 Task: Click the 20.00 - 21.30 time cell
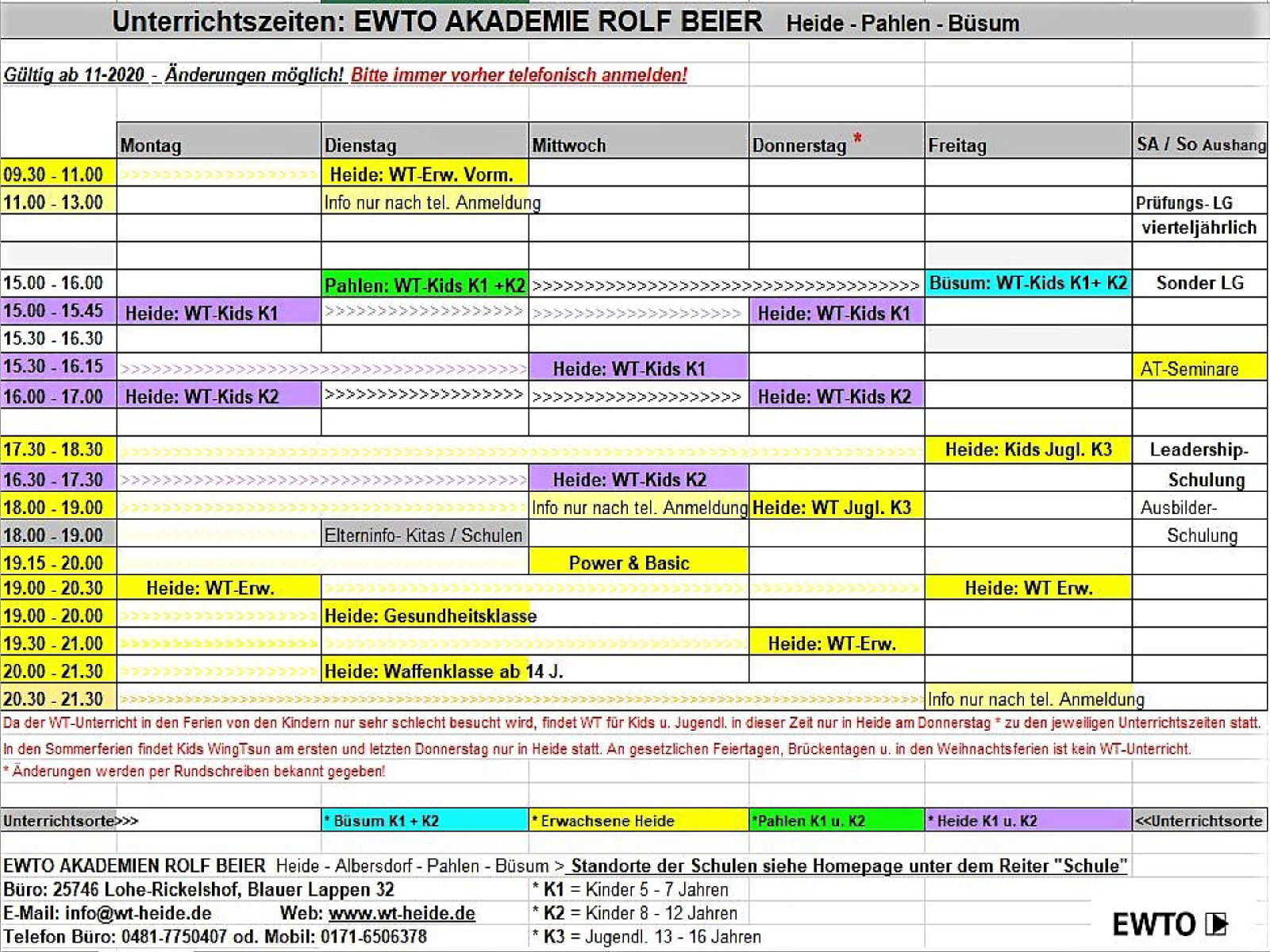(59, 670)
